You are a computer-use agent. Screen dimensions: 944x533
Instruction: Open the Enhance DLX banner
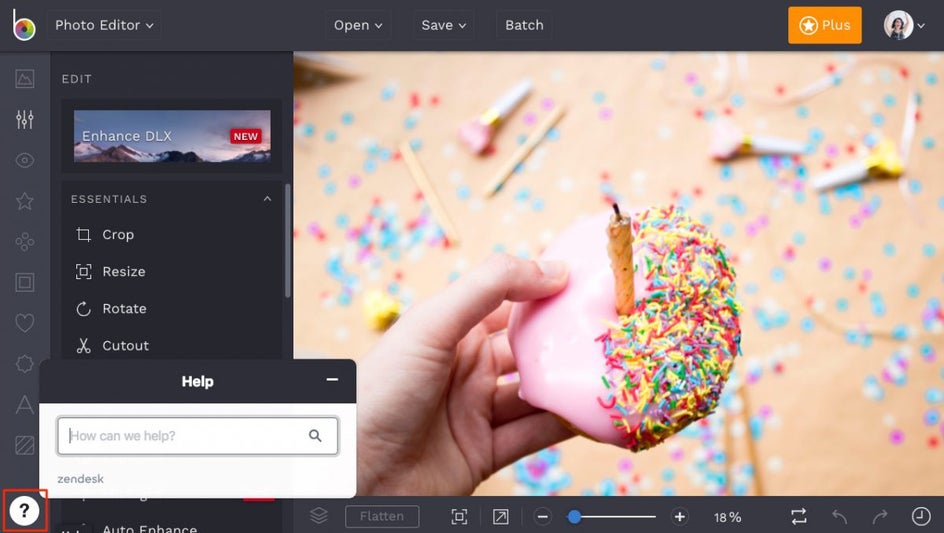[x=172, y=136]
